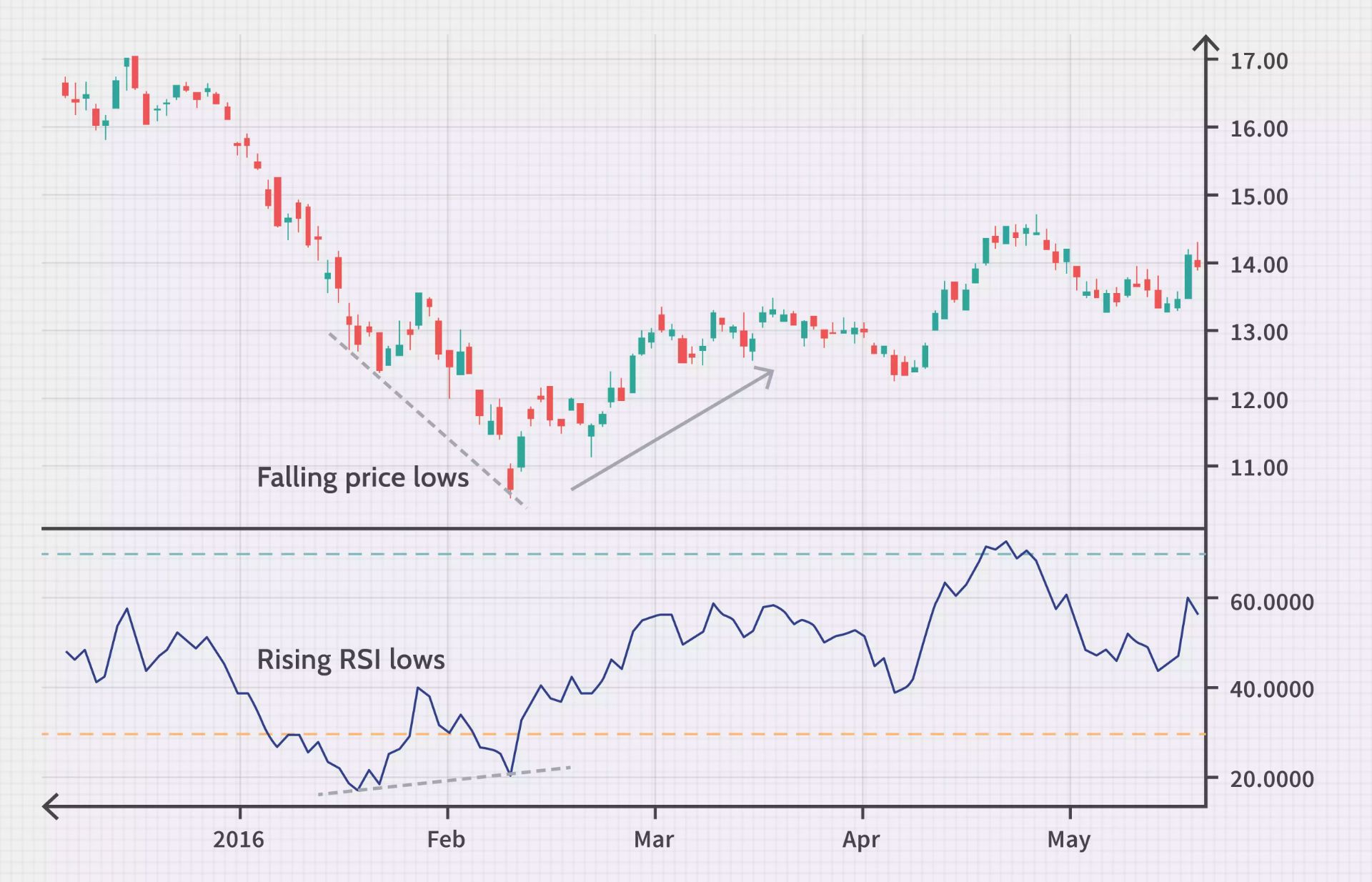Click the May date axis label
The width and height of the screenshot is (1372, 882).
[1068, 839]
